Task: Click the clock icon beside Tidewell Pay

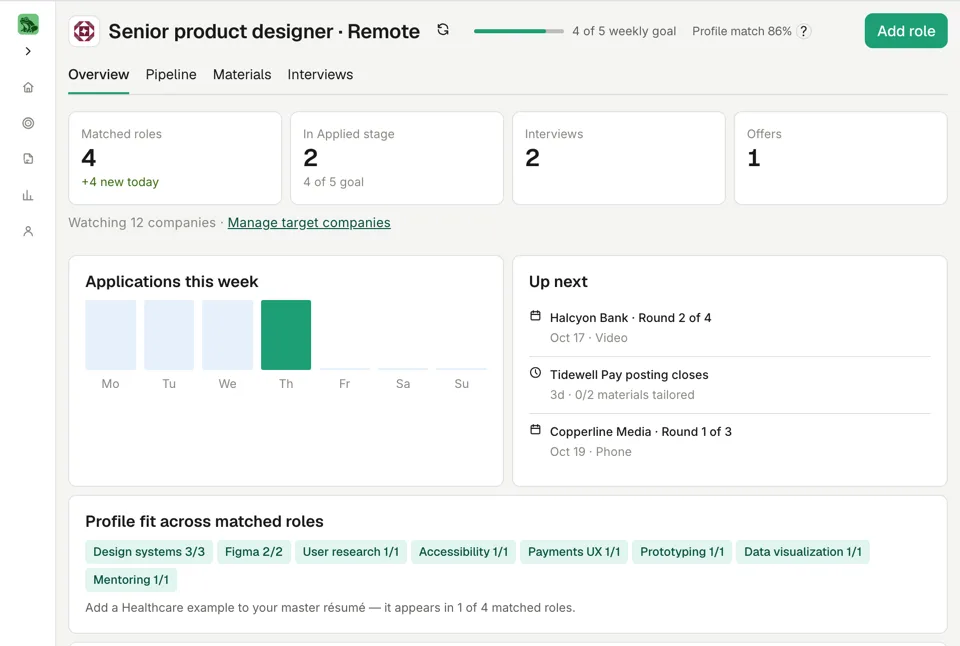Action: click(x=535, y=373)
